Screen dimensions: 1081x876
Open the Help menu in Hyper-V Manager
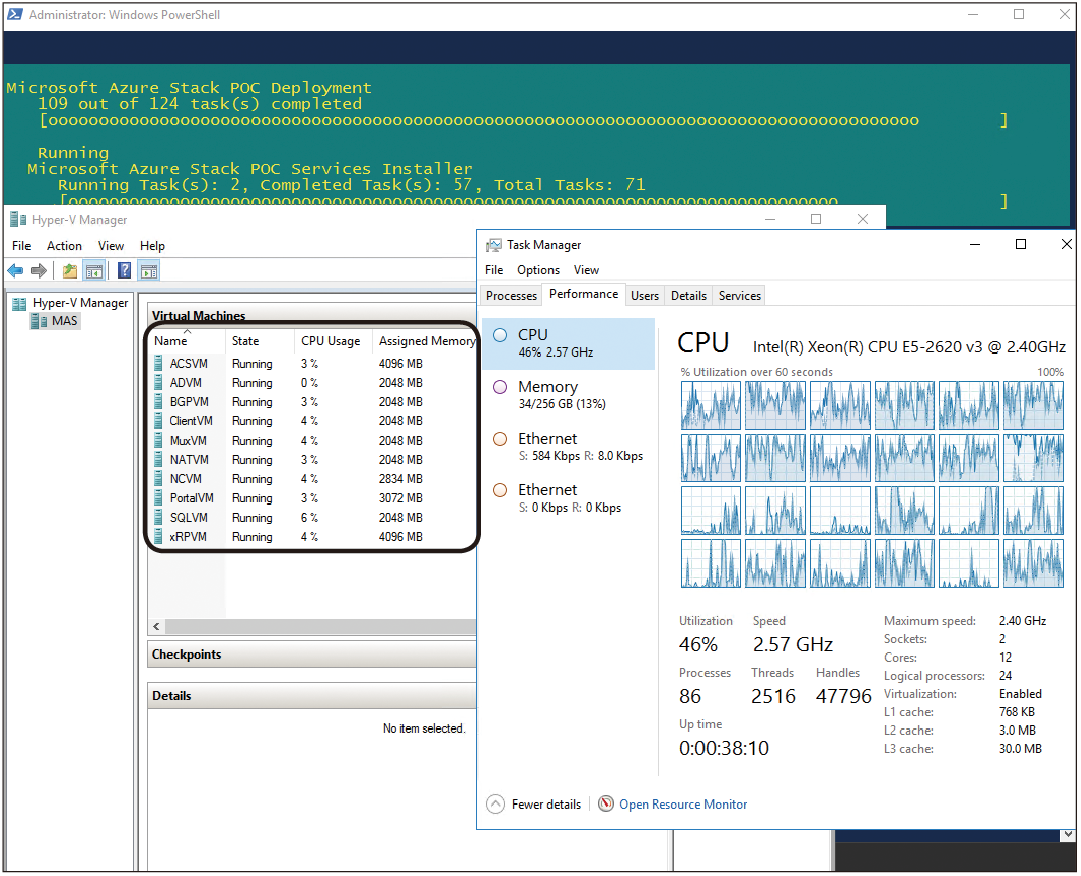152,247
